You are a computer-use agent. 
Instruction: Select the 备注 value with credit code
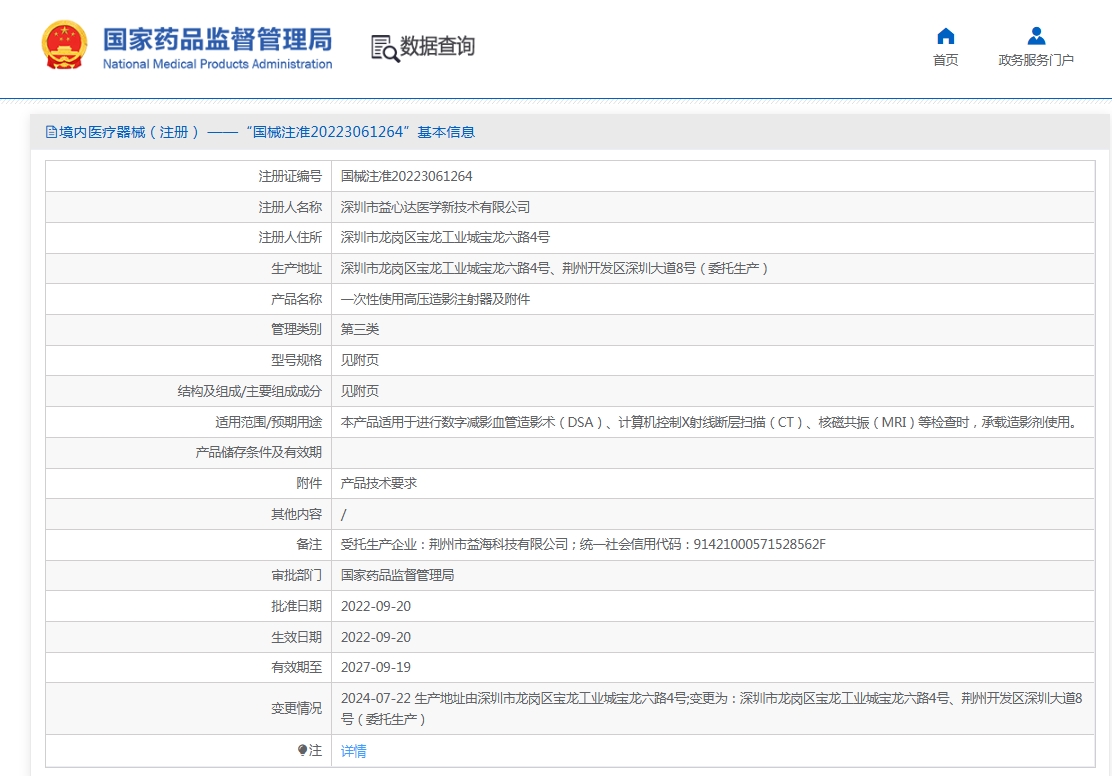tap(583, 545)
